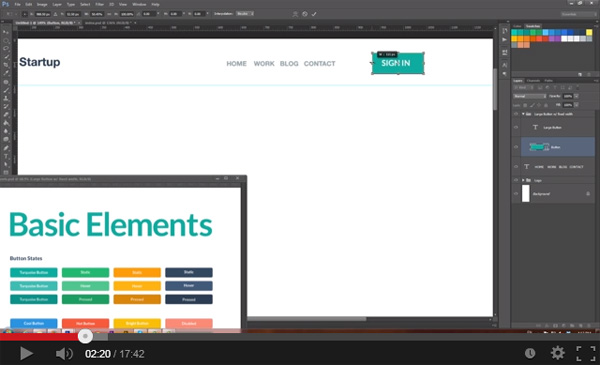Play the video
This screenshot has width=600, height=365.
point(26,354)
